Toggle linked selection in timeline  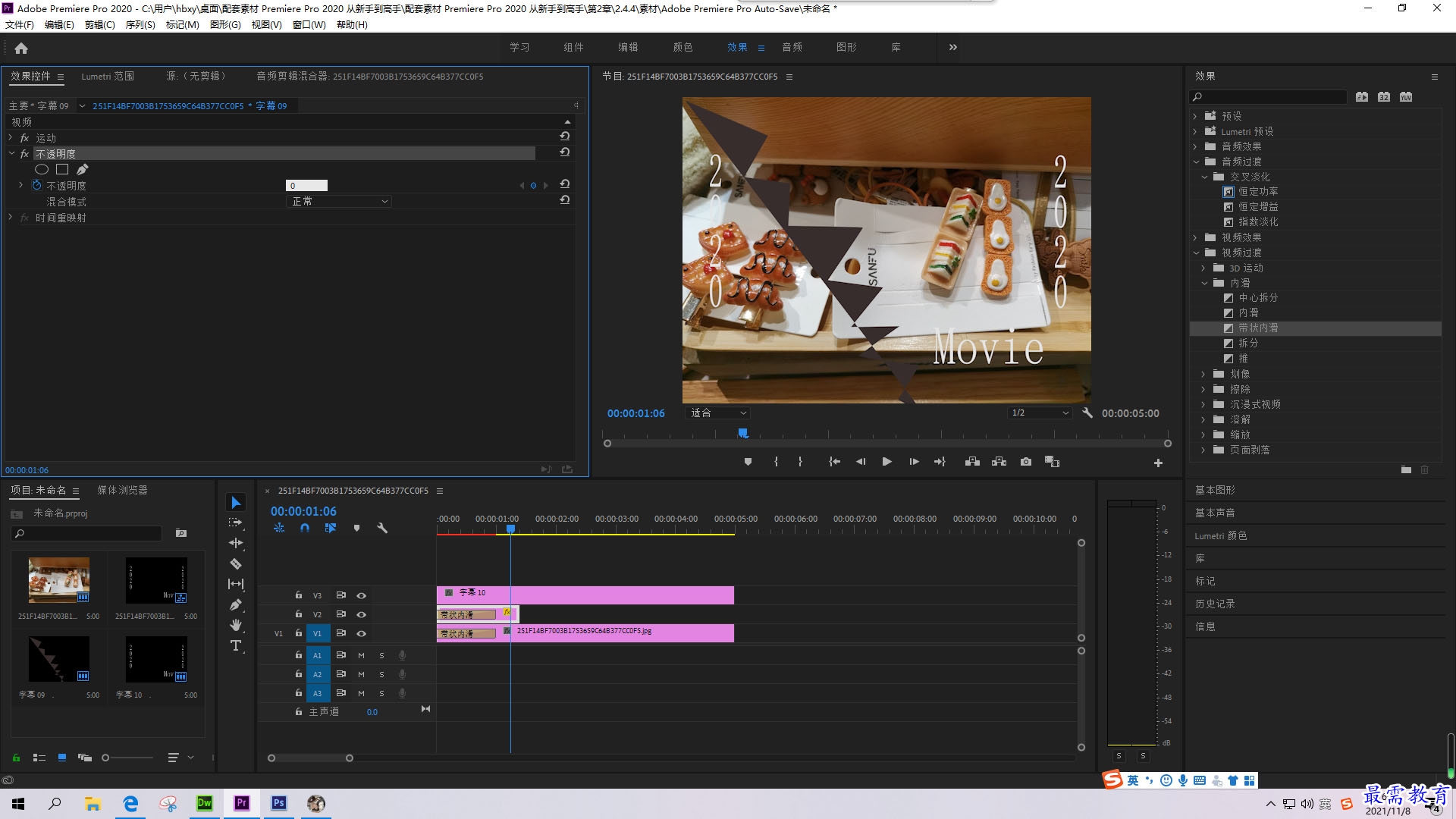tap(331, 528)
